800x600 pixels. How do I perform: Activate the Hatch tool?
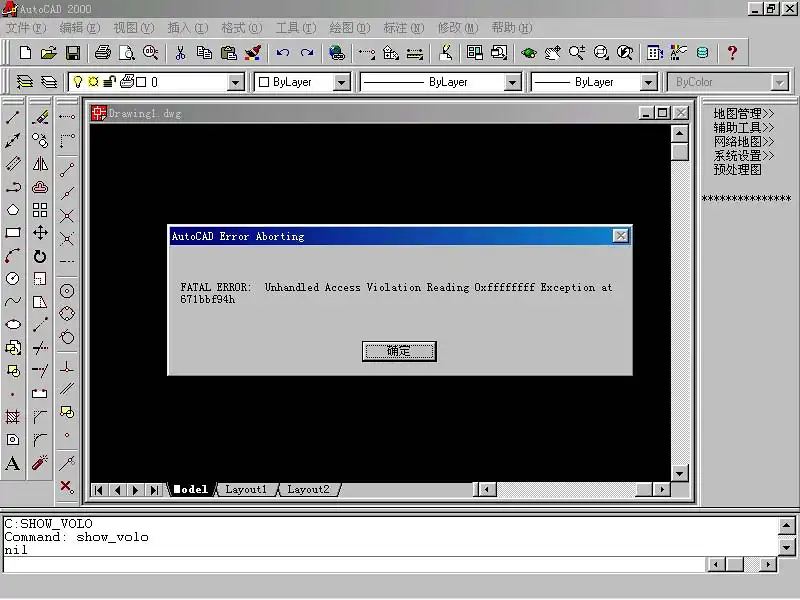[x=13, y=417]
